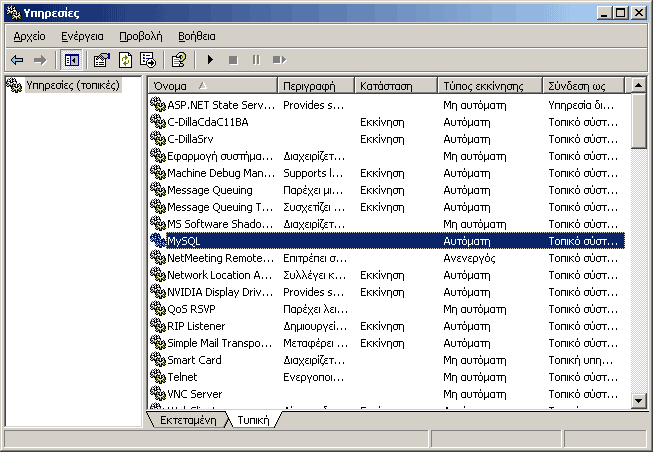
Task: Open the Αρχείο menu
Action: point(29,37)
